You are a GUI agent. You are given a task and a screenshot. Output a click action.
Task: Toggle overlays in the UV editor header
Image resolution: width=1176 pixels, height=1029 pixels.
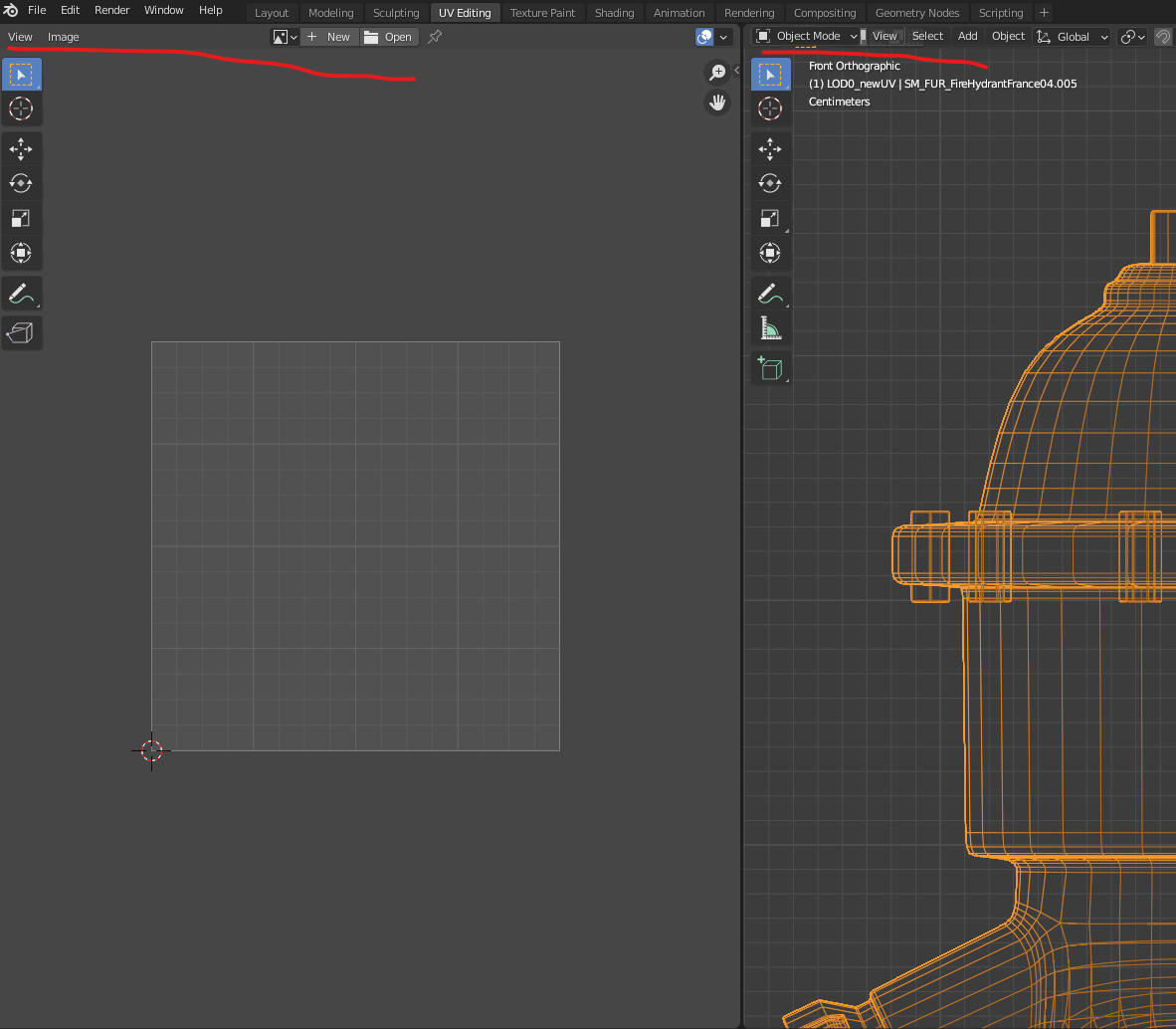(x=704, y=37)
